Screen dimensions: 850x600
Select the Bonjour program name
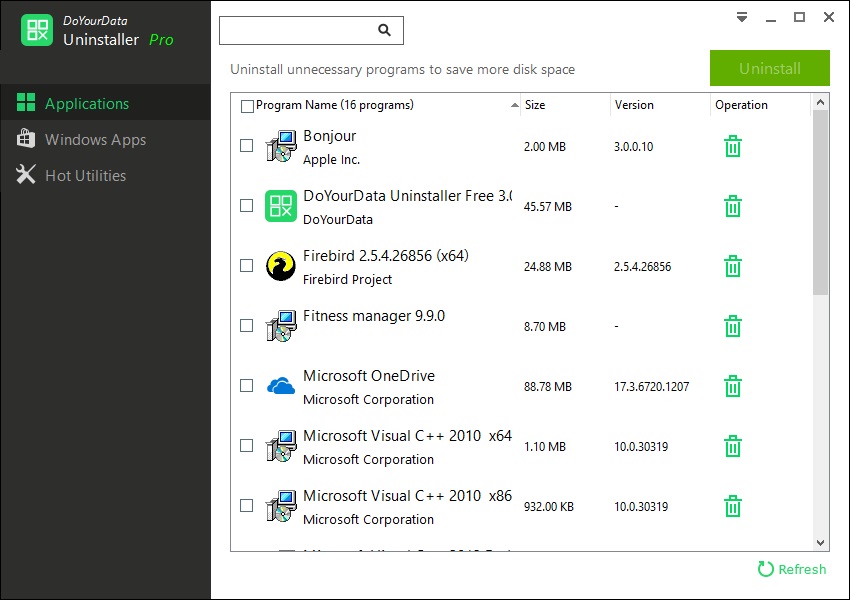click(x=330, y=136)
